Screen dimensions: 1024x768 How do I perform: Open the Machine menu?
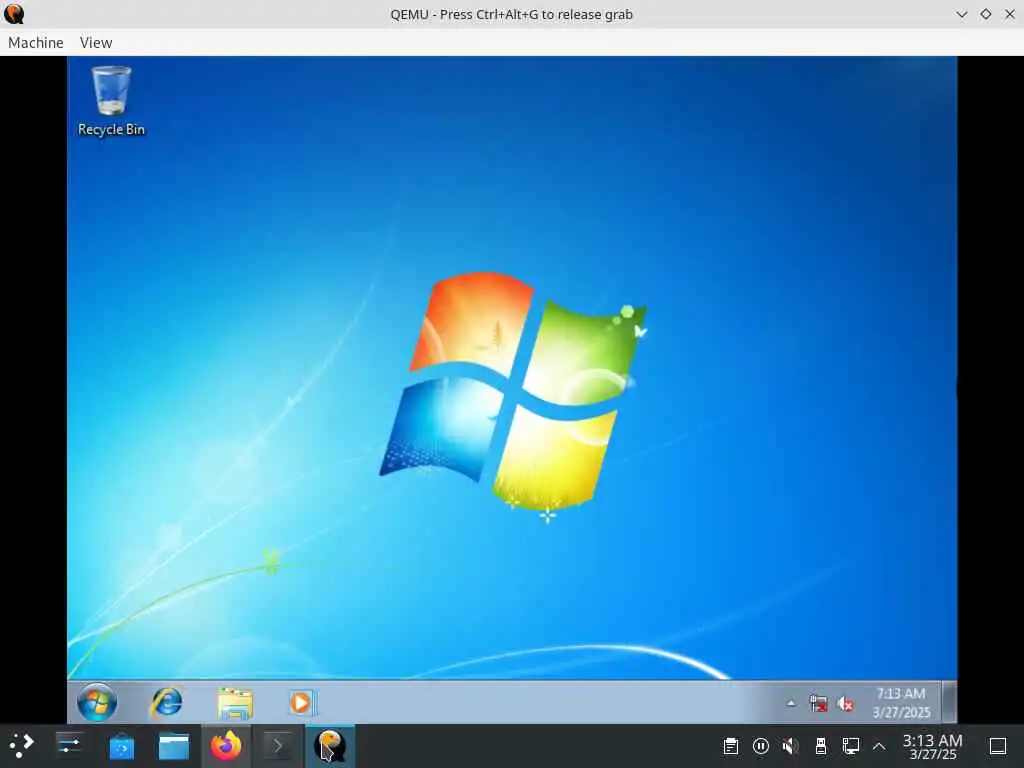click(36, 42)
